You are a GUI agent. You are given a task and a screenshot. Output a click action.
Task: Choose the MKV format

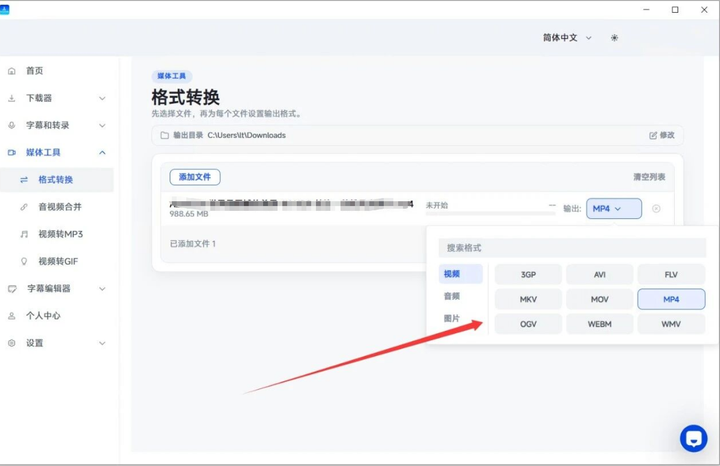(x=528, y=299)
